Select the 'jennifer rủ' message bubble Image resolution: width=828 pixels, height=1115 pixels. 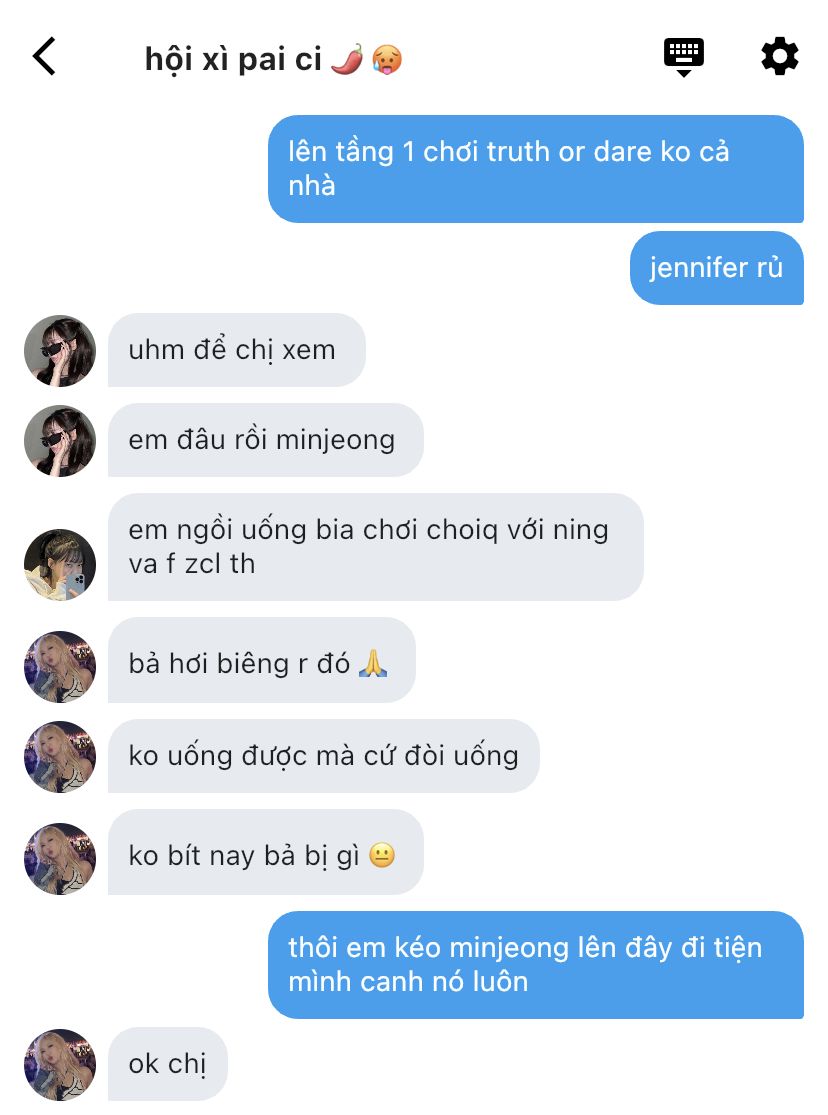click(717, 268)
